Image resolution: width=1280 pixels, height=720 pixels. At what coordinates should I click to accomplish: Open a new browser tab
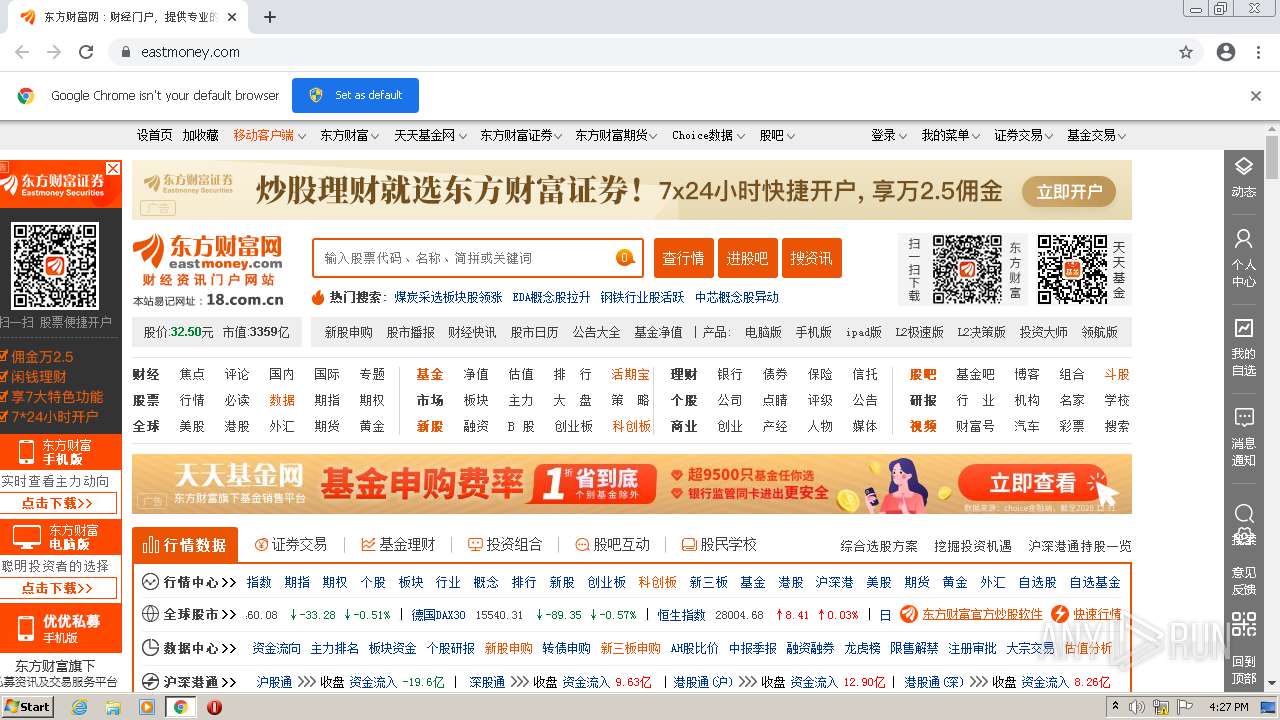point(270,17)
